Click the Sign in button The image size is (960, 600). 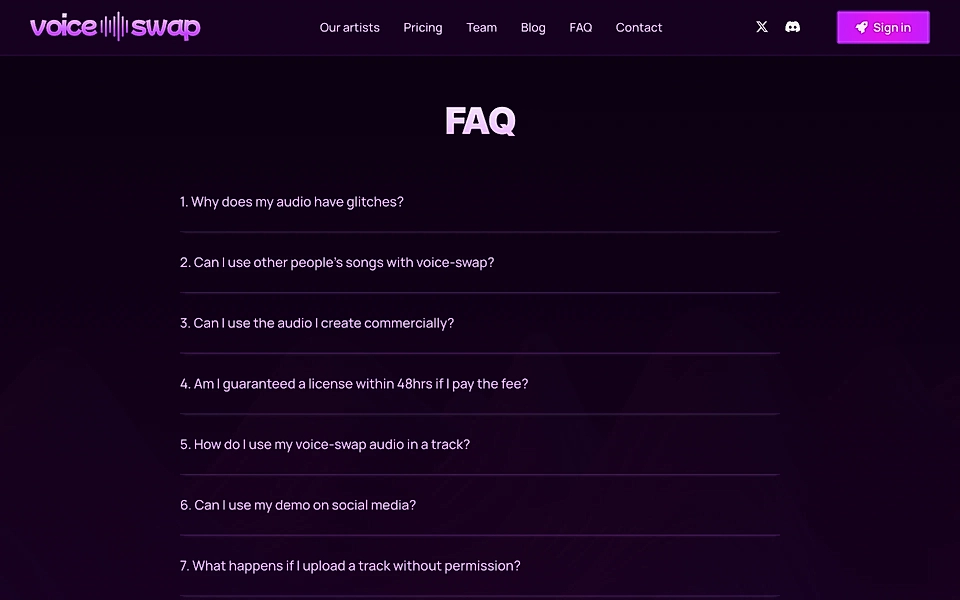pos(883,27)
